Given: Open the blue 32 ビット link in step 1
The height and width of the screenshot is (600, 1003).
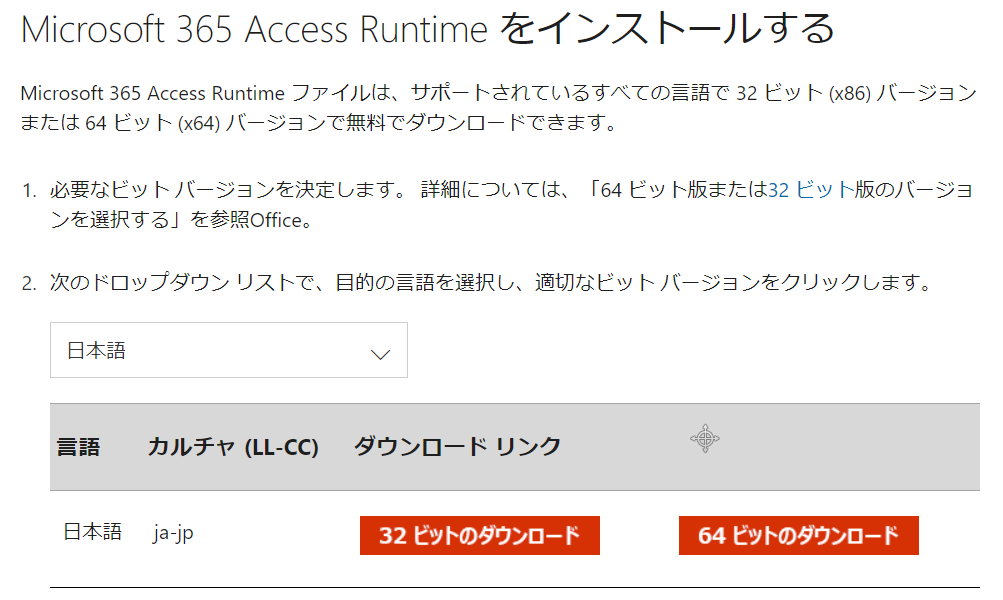Looking at the screenshot, I should tap(811, 190).
